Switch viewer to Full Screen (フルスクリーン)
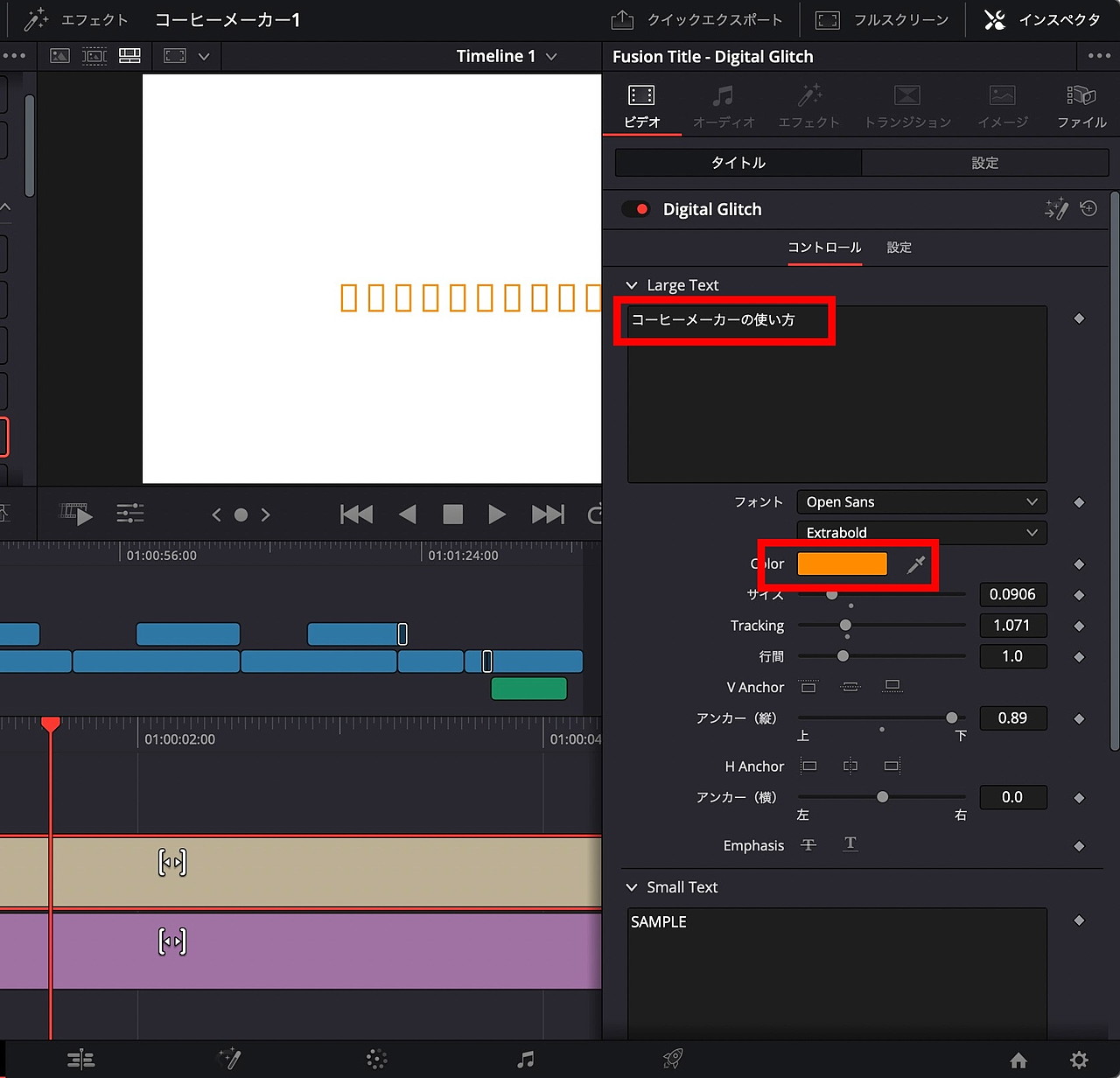1120x1078 pixels. pos(882,20)
